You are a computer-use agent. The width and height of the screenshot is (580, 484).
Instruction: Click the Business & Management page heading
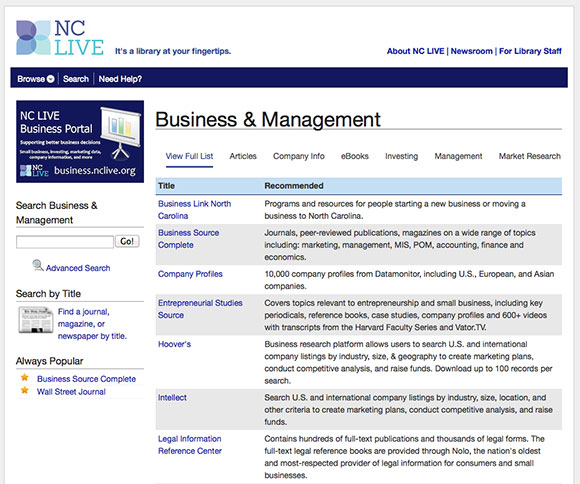pyautogui.click(x=268, y=120)
